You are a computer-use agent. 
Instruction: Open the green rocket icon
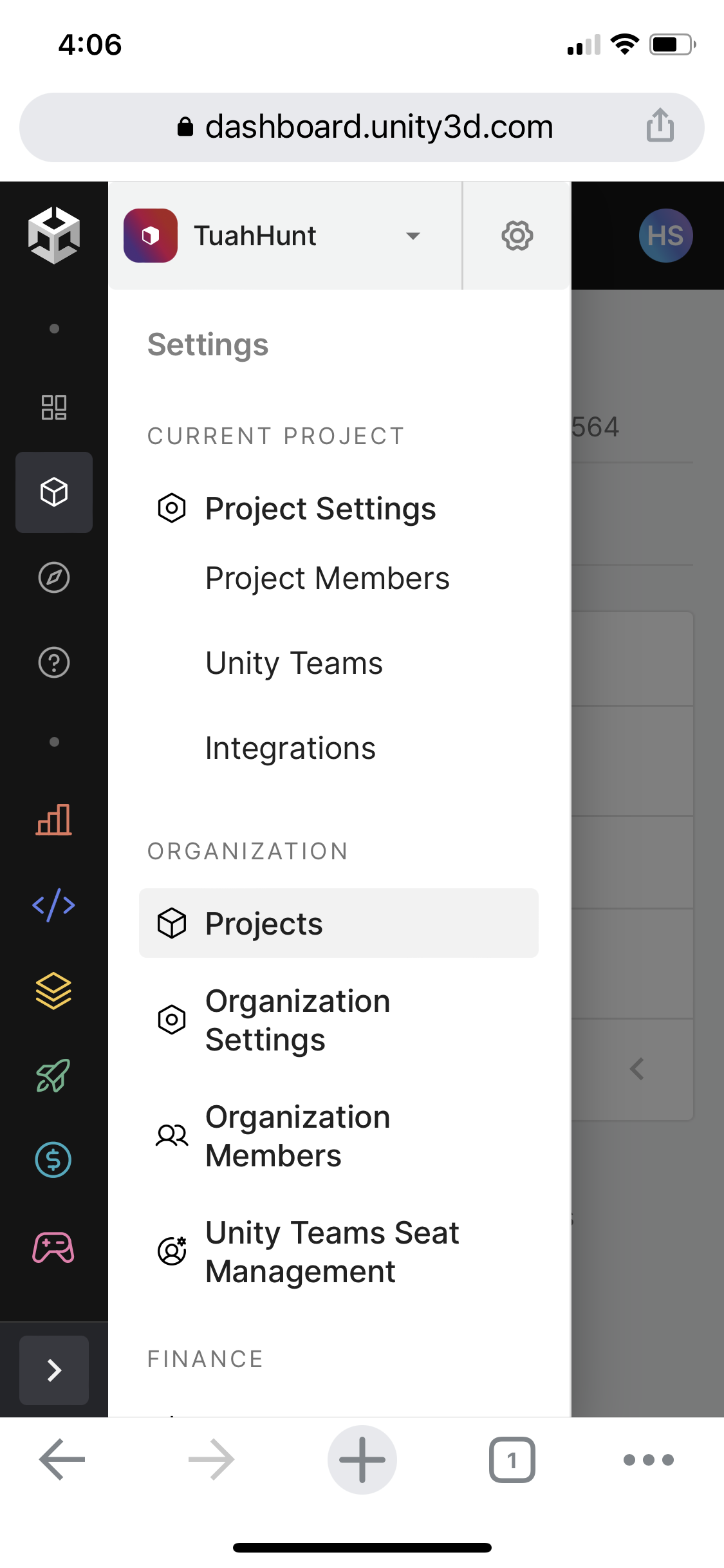click(x=54, y=1075)
